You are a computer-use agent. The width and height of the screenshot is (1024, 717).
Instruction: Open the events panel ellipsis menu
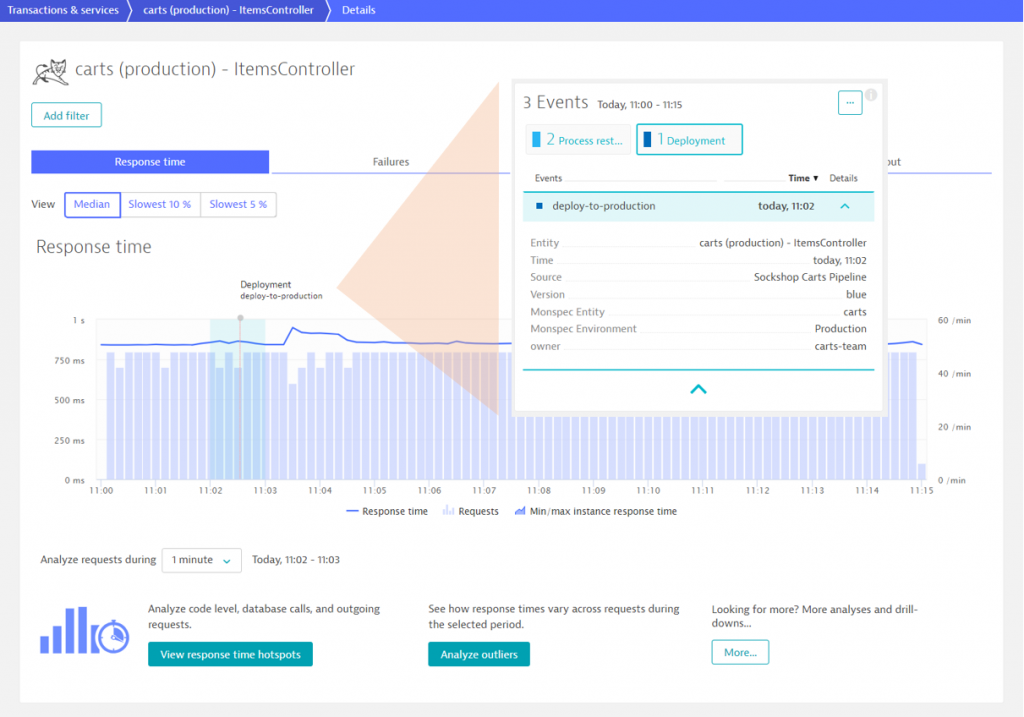click(849, 102)
